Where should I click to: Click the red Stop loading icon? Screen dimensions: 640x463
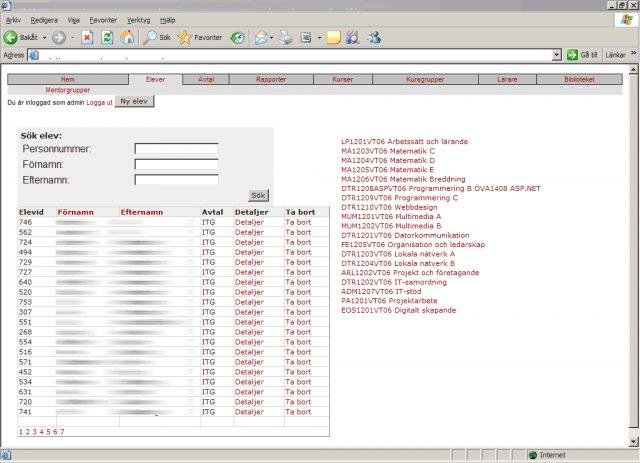[x=87, y=37]
